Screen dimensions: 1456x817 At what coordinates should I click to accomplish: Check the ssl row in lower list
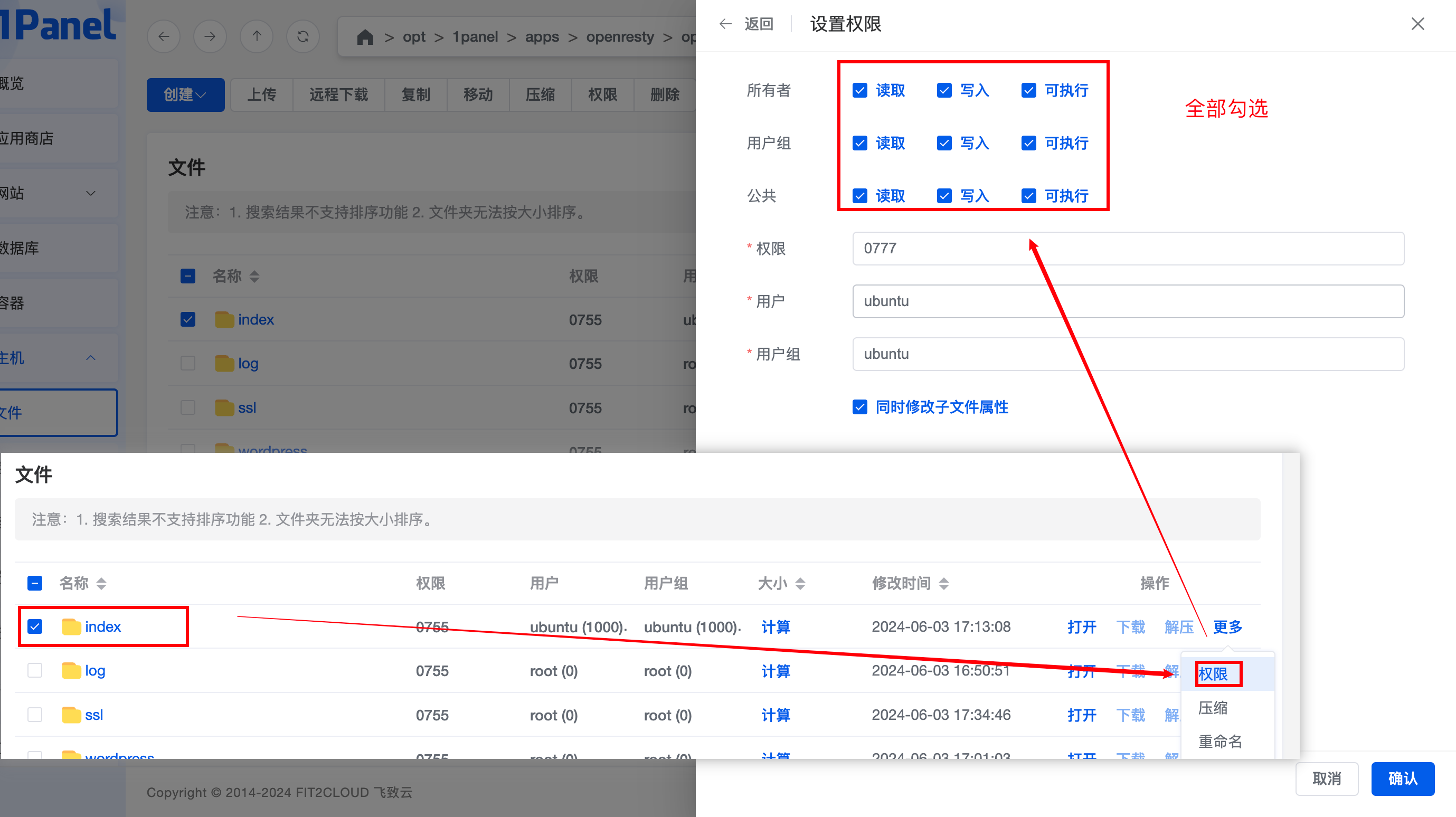35,715
